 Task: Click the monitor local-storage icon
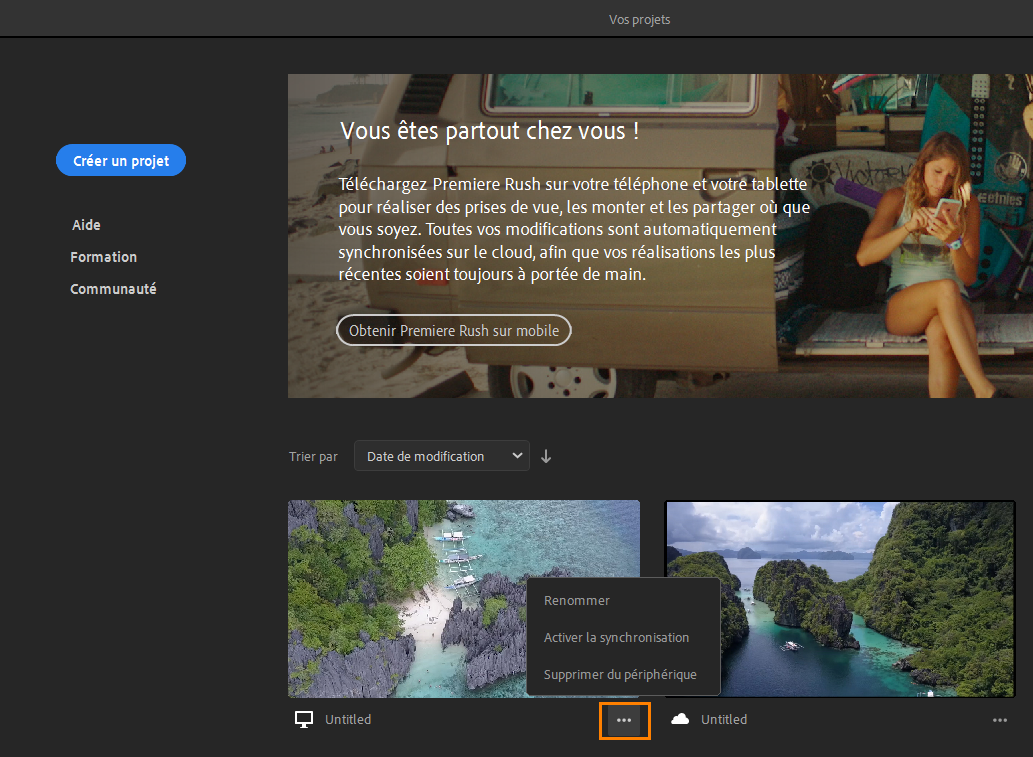304,719
